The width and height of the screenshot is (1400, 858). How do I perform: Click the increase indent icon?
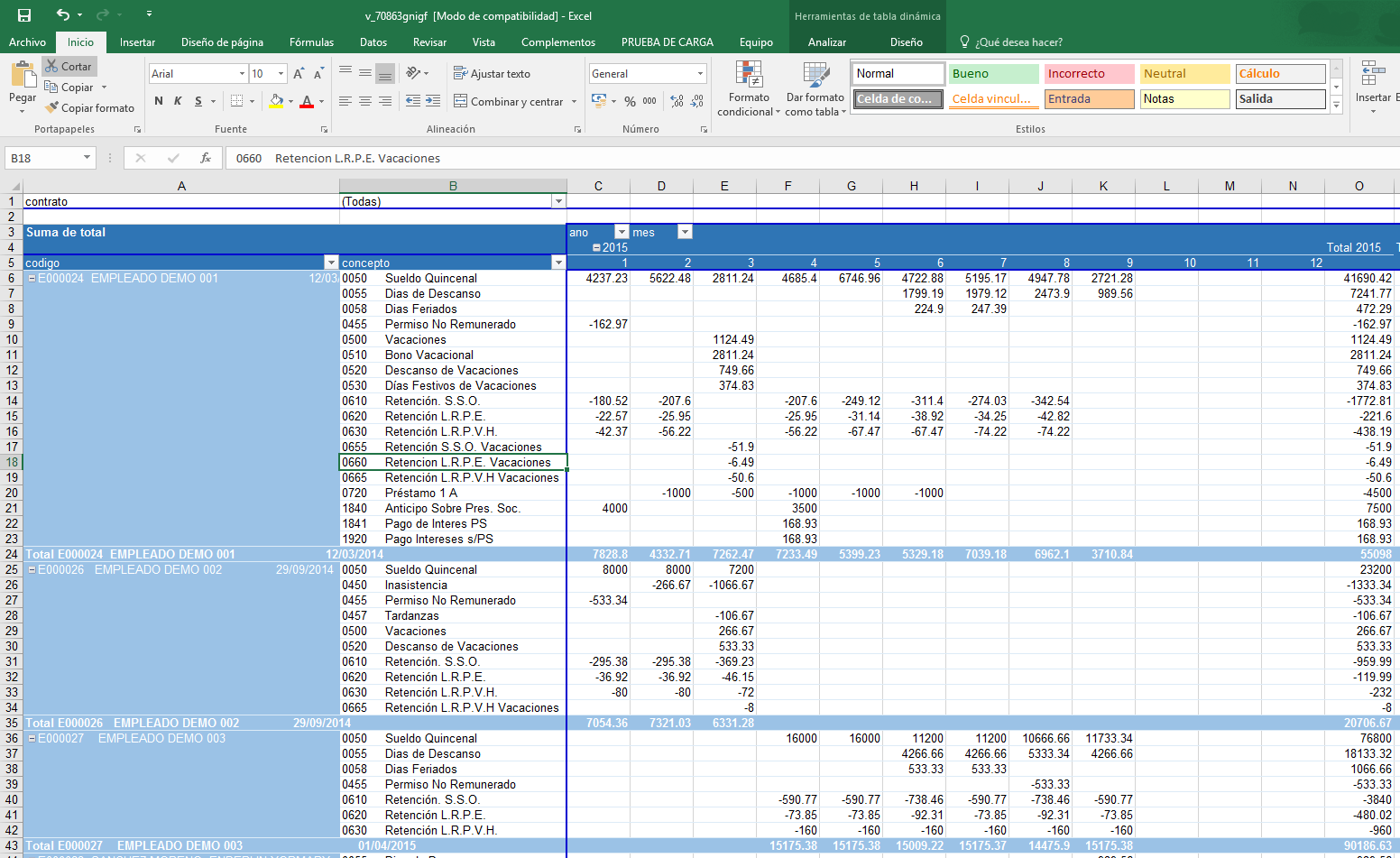(x=433, y=101)
